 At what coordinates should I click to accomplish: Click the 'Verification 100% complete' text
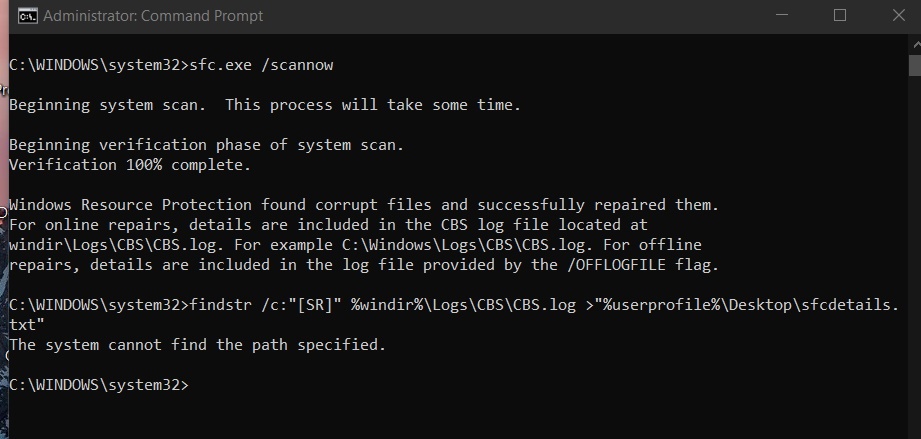coord(130,165)
